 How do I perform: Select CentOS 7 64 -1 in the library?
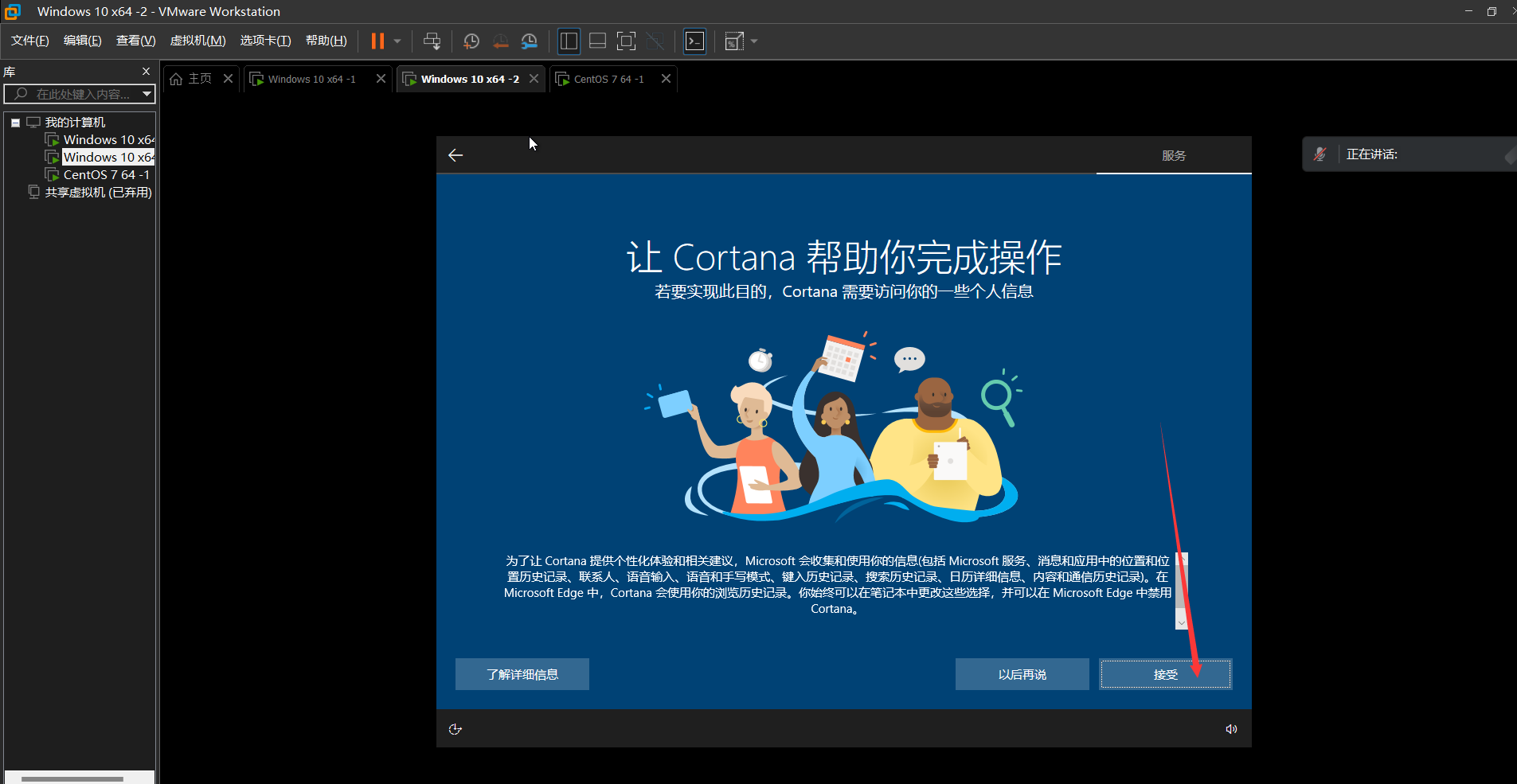point(106,174)
